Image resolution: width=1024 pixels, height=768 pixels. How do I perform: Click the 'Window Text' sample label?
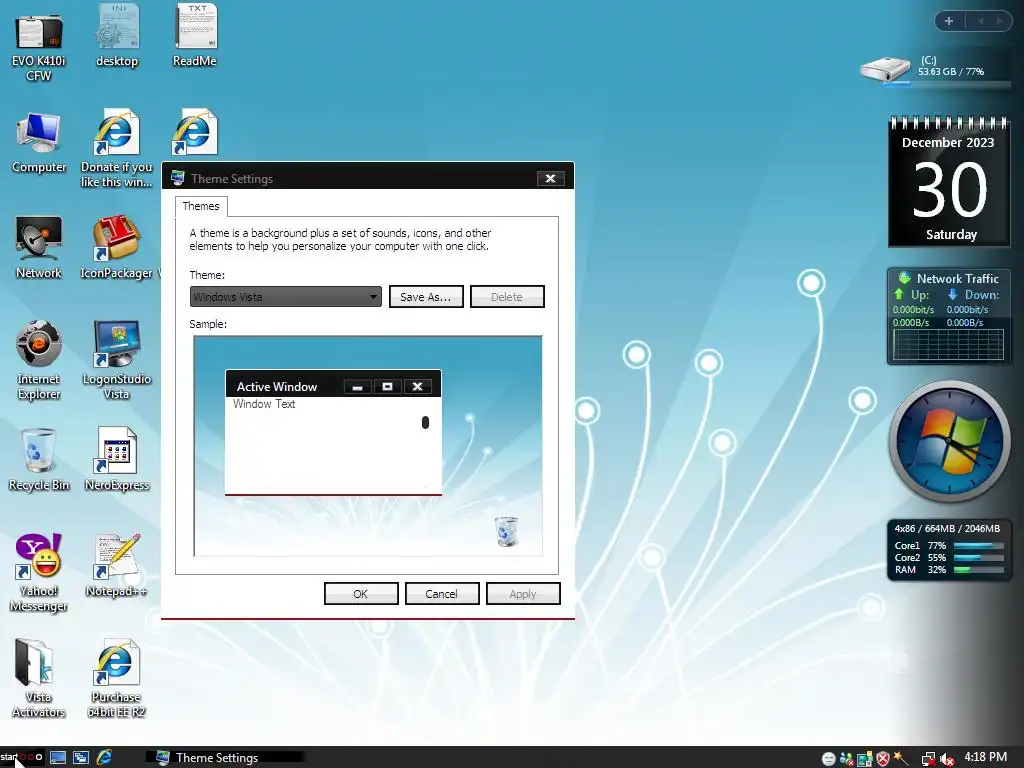click(264, 404)
